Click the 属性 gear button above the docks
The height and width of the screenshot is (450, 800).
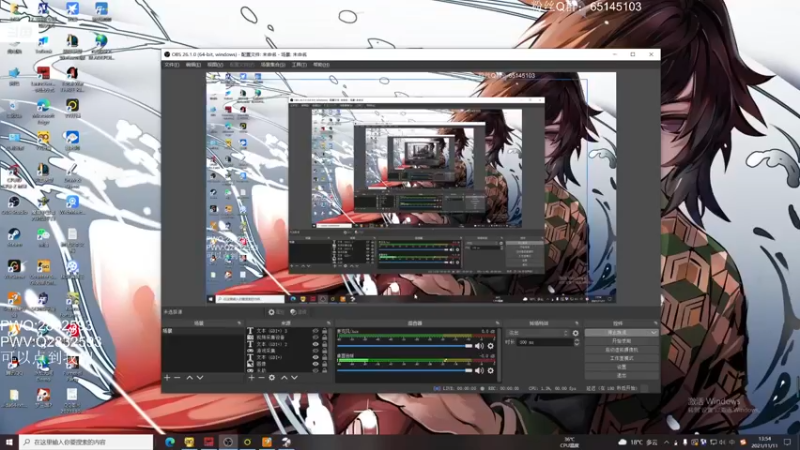click(276, 312)
